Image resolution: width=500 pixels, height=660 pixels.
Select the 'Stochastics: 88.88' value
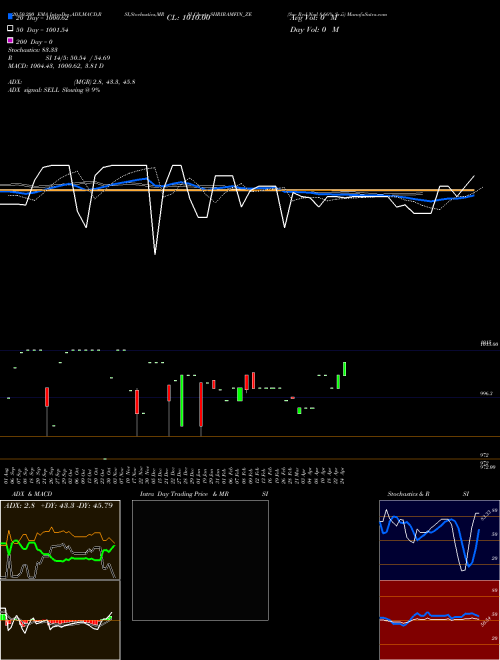pyautogui.click(x=33, y=50)
